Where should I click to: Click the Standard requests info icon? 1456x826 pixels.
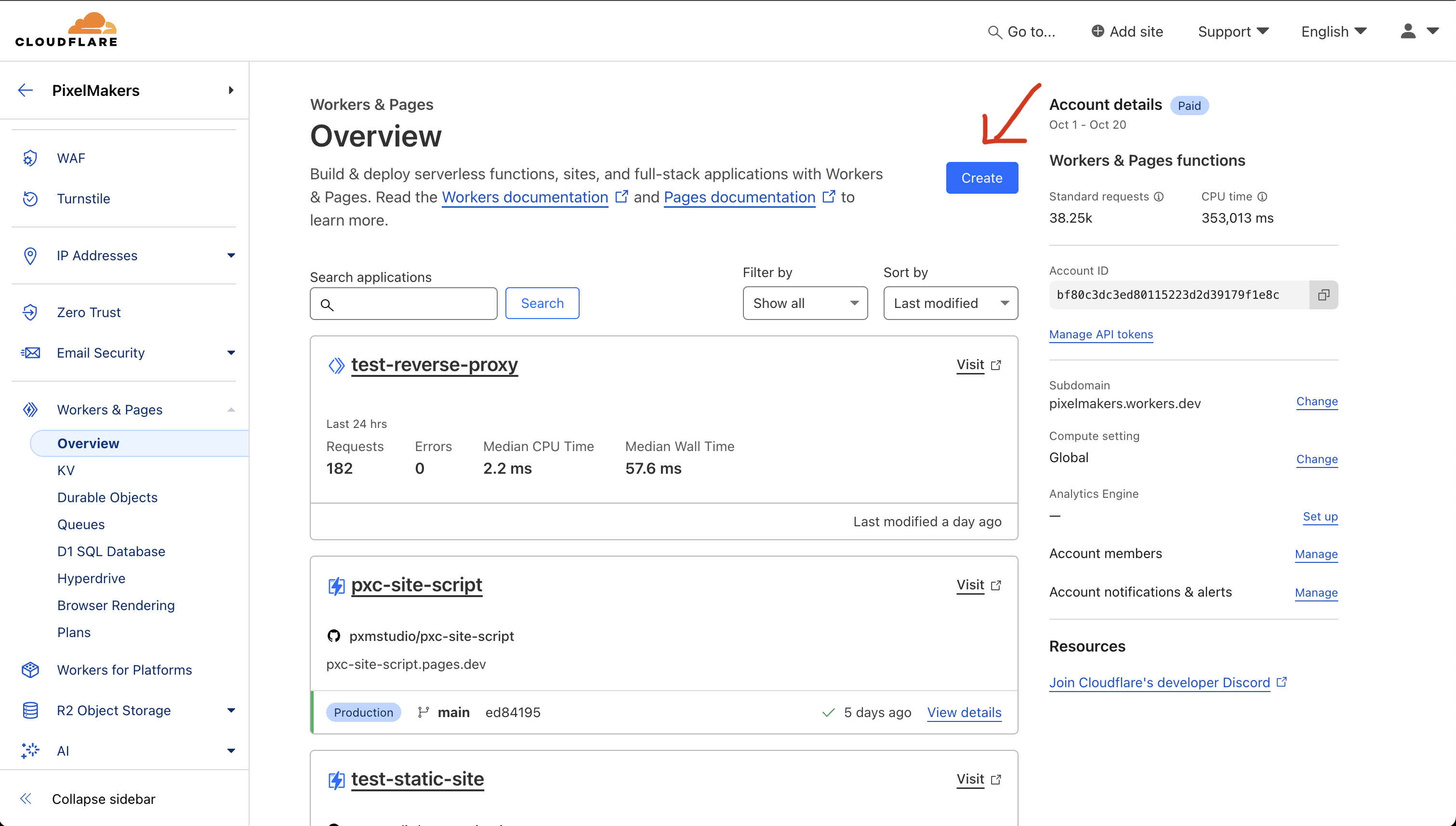[1159, 197]
